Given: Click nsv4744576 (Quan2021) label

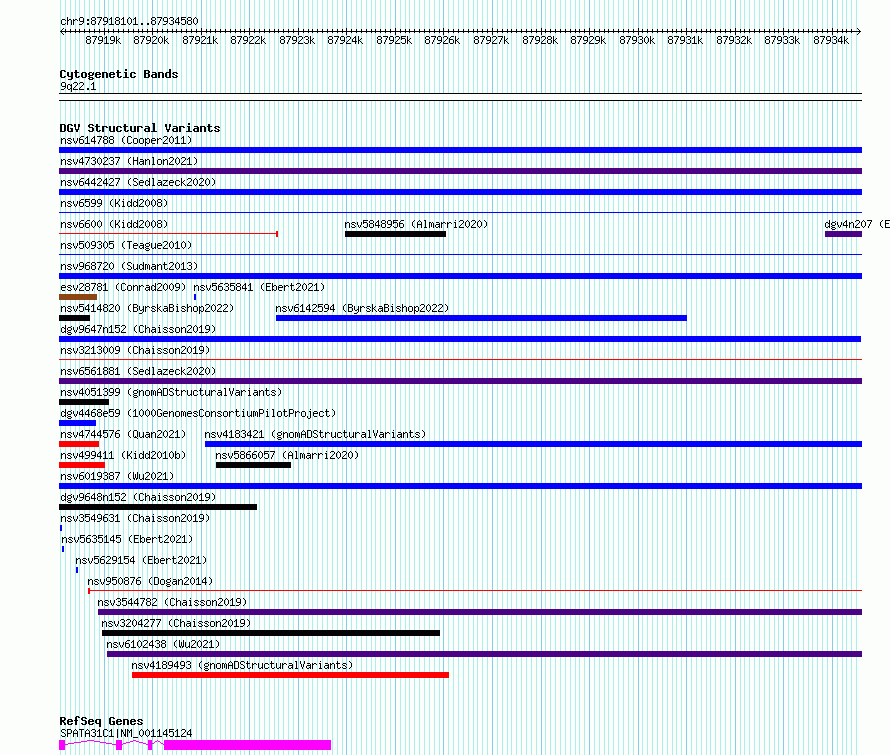Looking at the screenshot, I should (123, 434).
